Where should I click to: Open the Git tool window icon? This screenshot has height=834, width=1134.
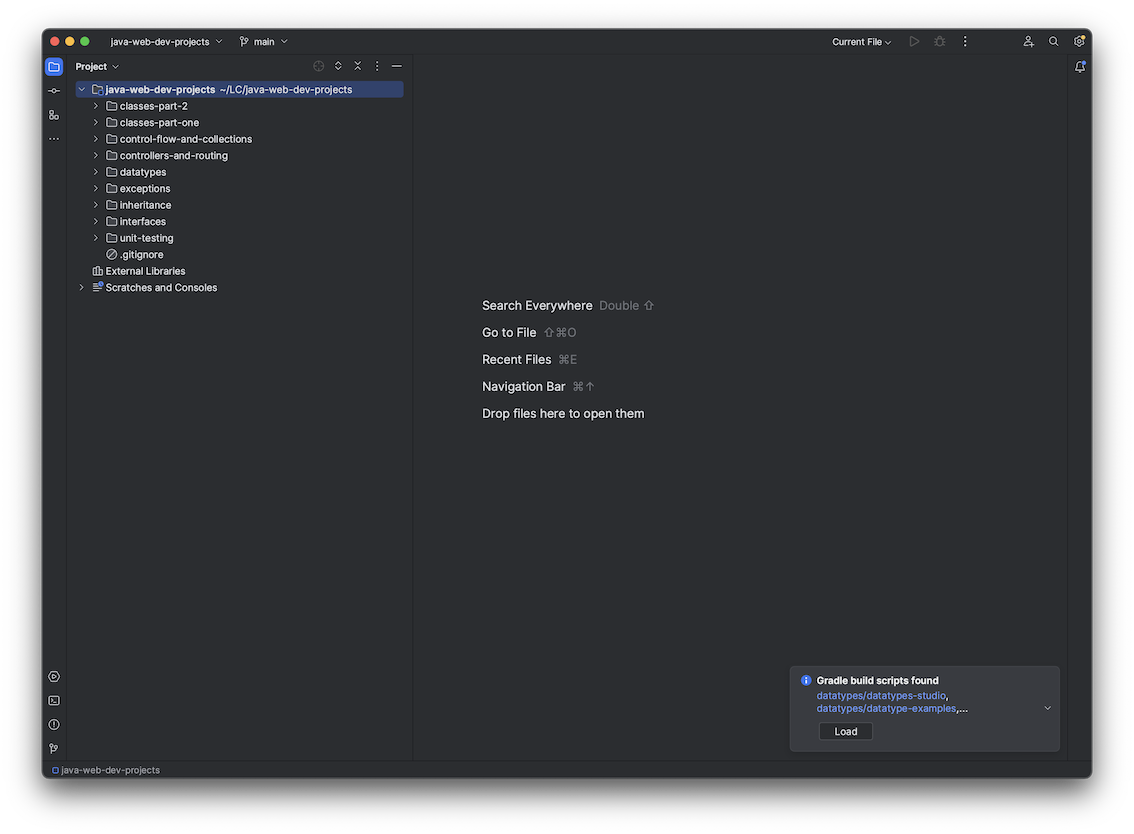[54, 749]
